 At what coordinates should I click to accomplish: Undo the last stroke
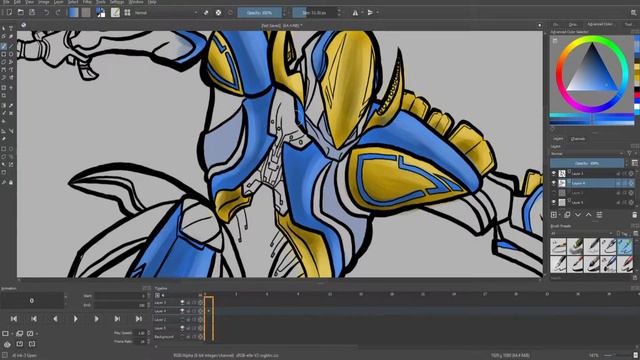(46, 13)
